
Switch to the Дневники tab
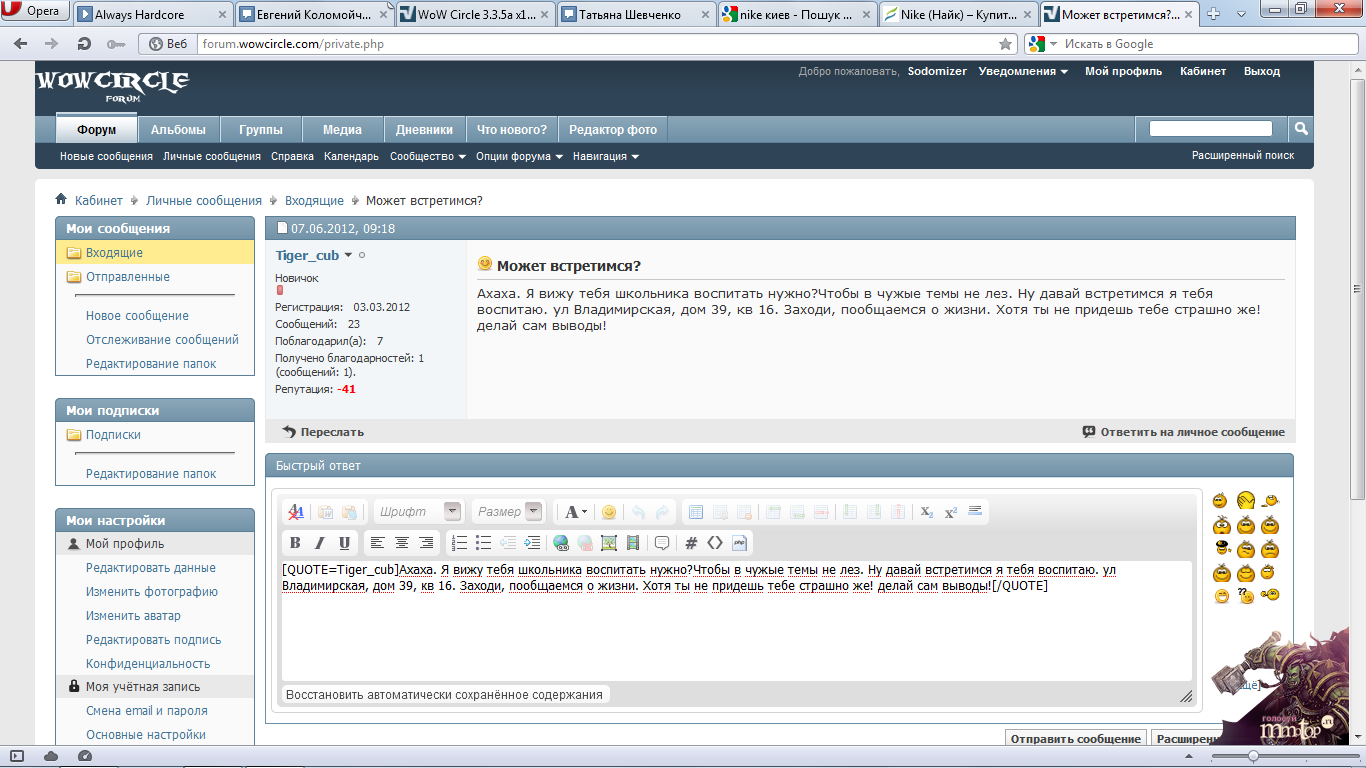[425, 129]
